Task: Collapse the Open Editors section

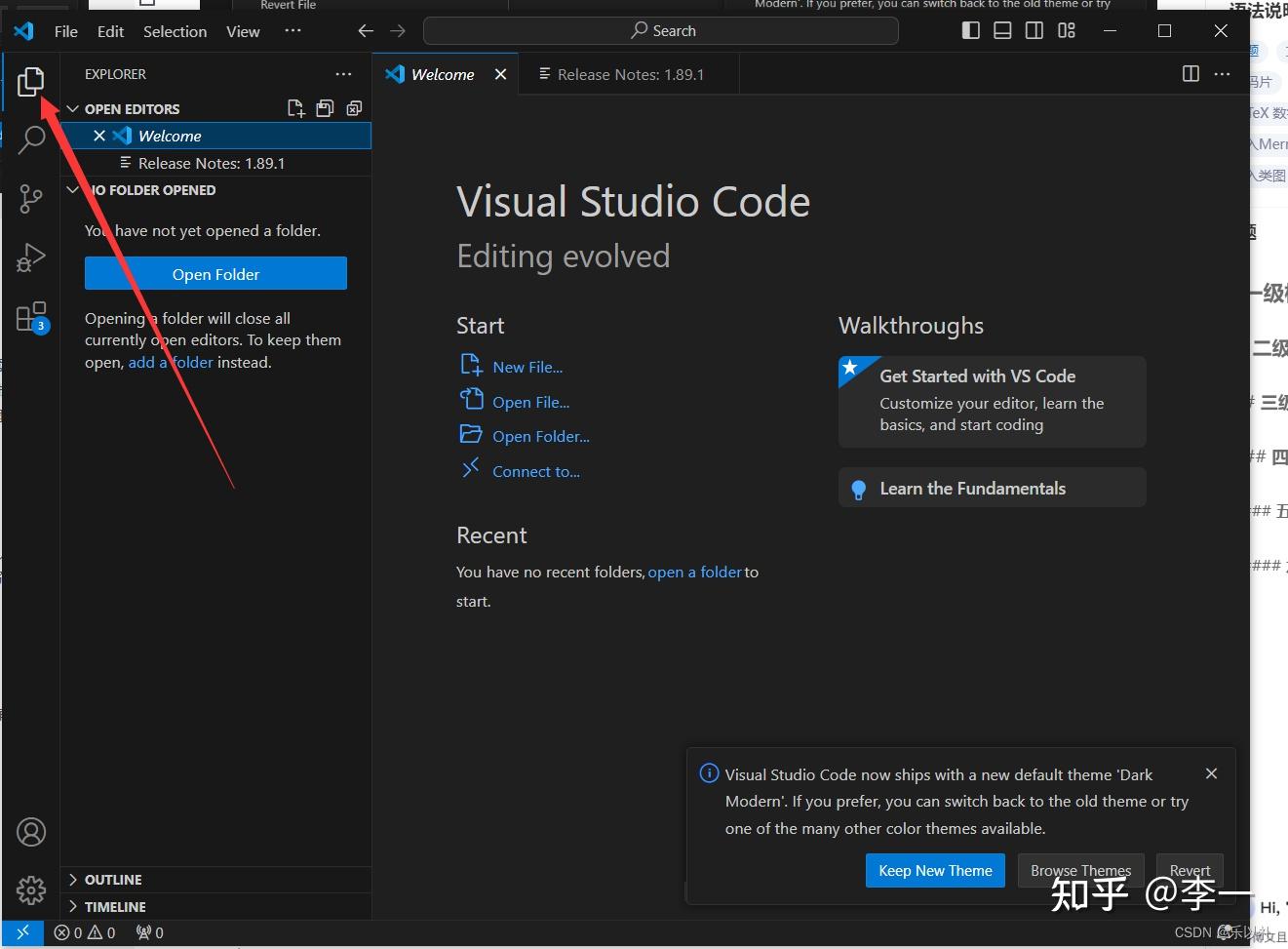Action: pyautogui.click(x=73, y=108)
